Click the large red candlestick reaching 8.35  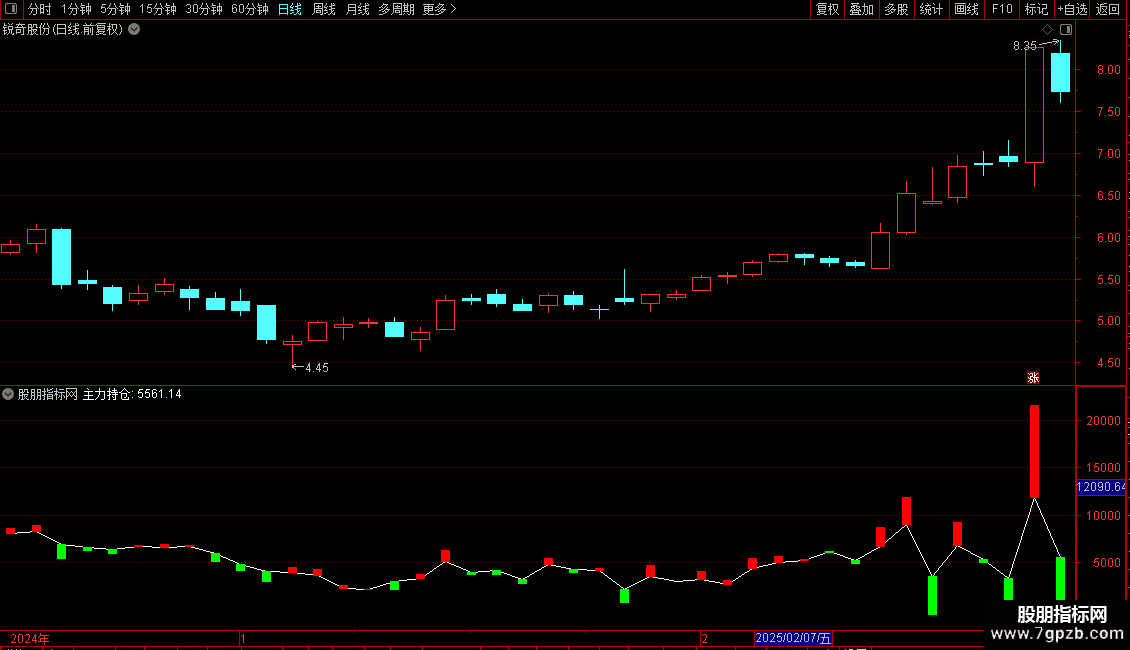(1034, 105)
